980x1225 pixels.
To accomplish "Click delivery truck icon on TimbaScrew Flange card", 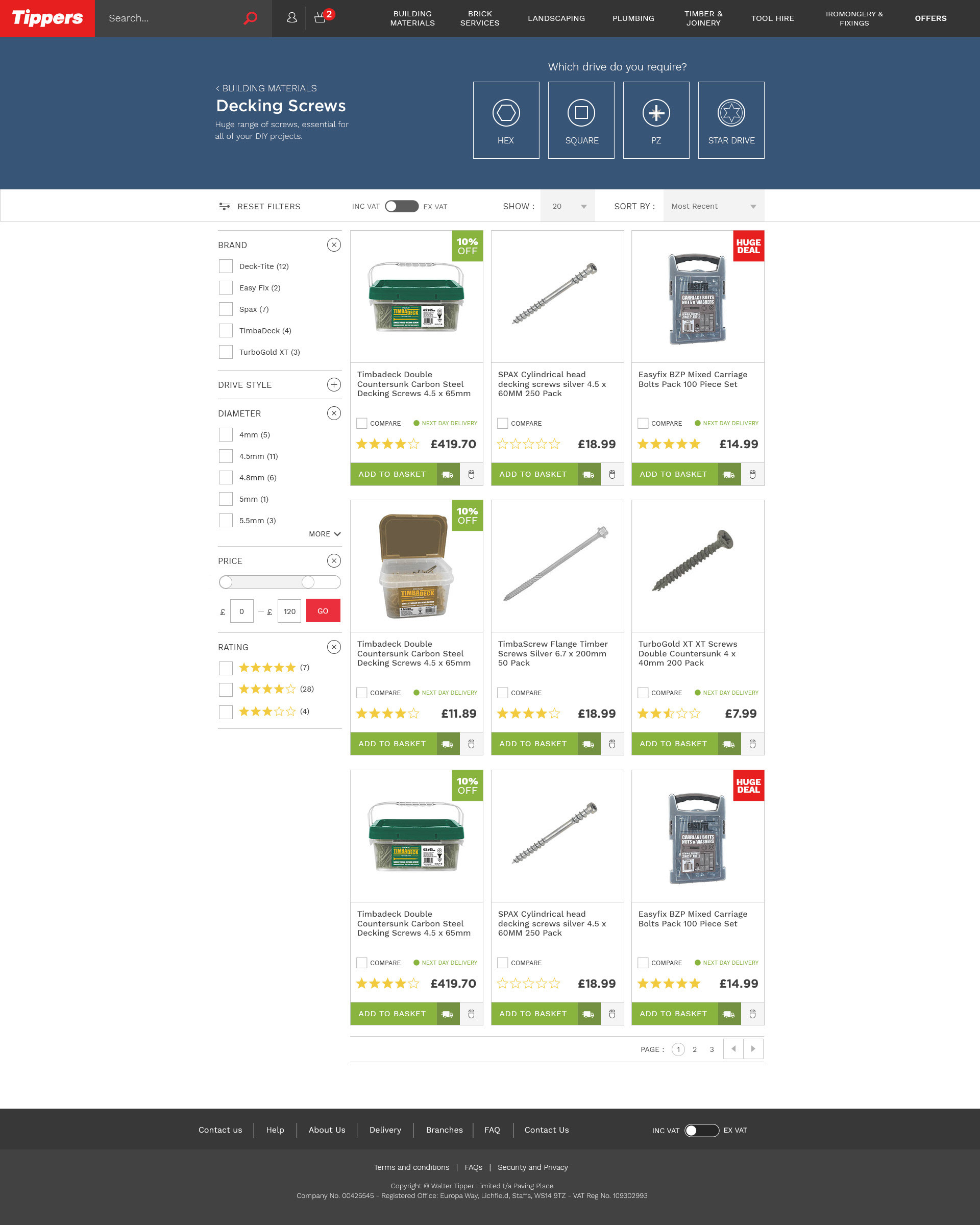I will click(589, 744).
